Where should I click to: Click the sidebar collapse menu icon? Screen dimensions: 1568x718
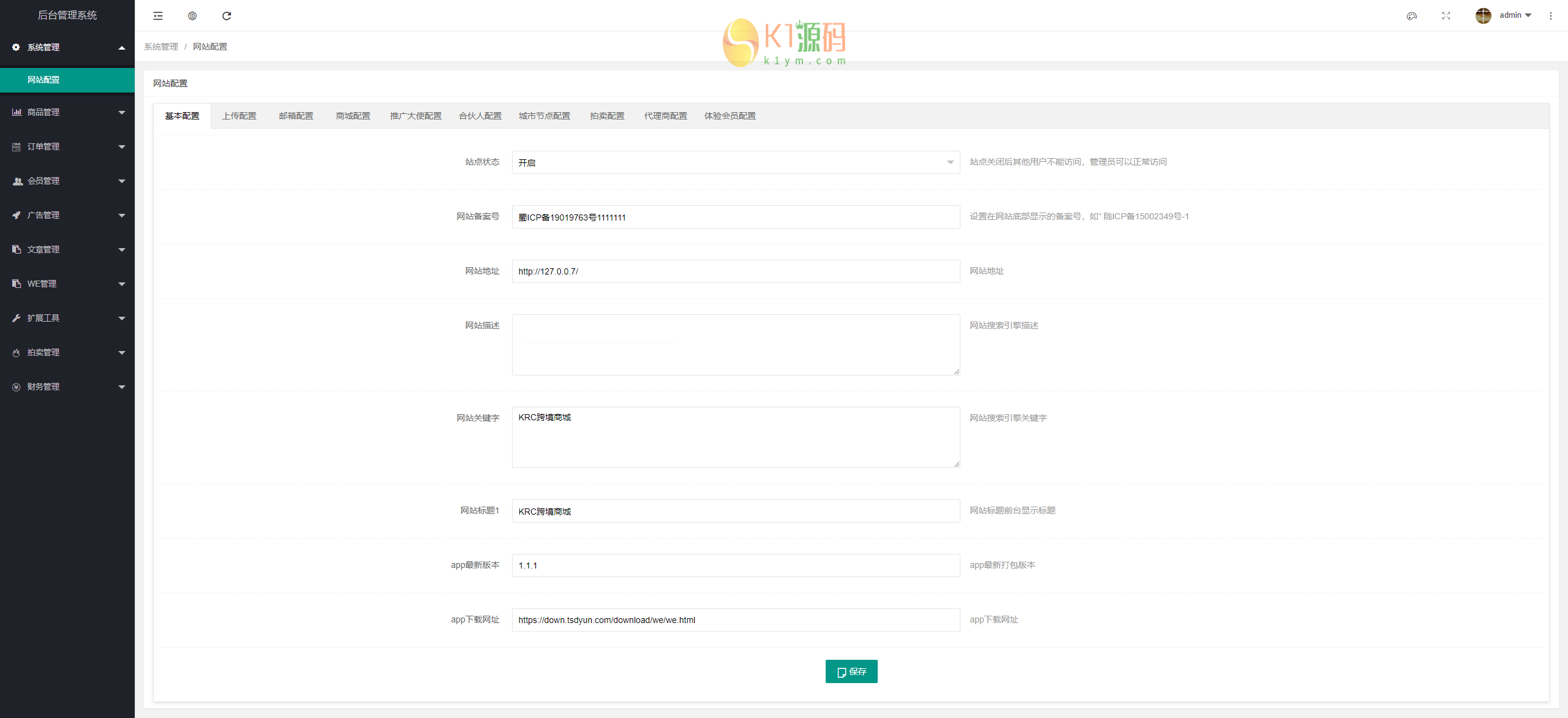pos(158,16)
